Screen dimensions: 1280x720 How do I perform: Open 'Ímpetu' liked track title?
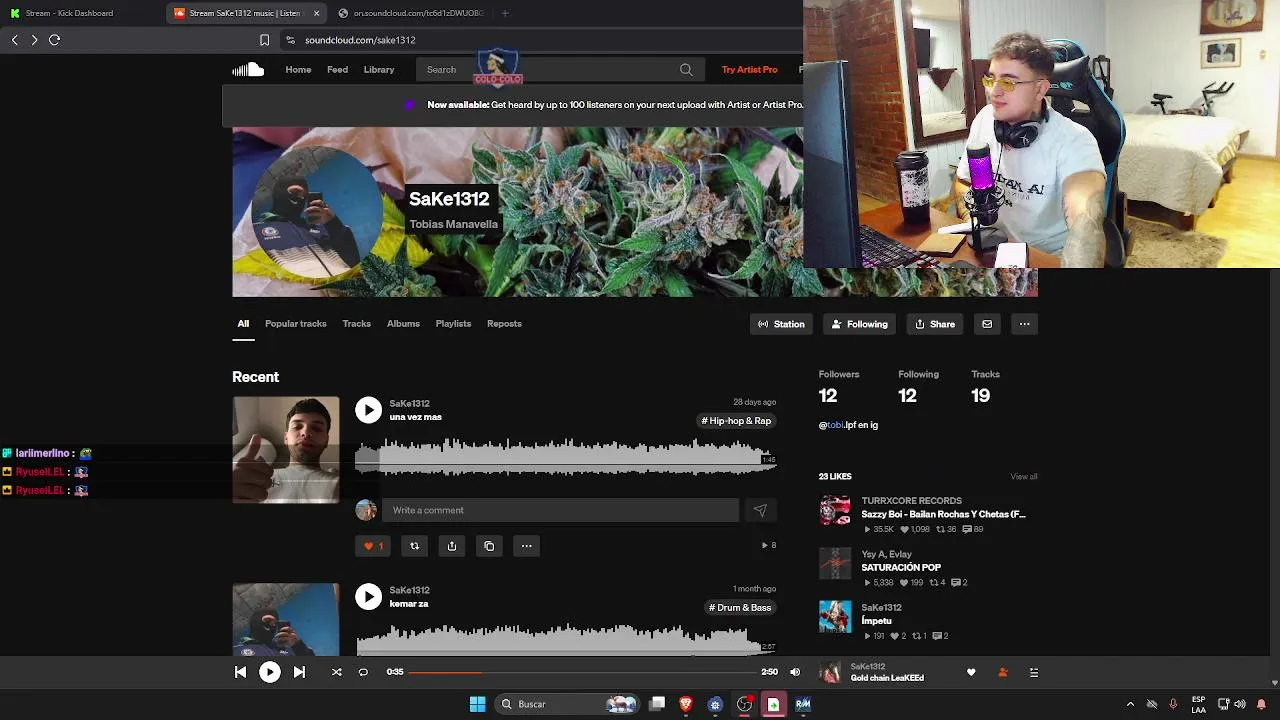coord(876,621)
